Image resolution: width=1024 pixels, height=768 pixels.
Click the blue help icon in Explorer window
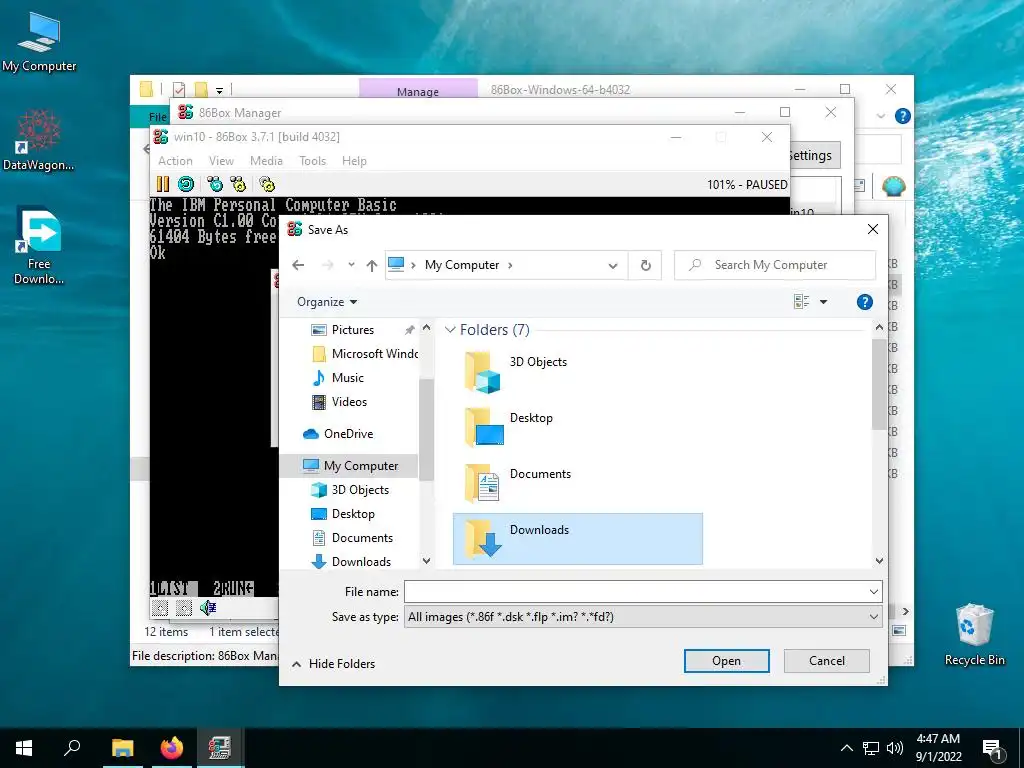coord(903,116)
